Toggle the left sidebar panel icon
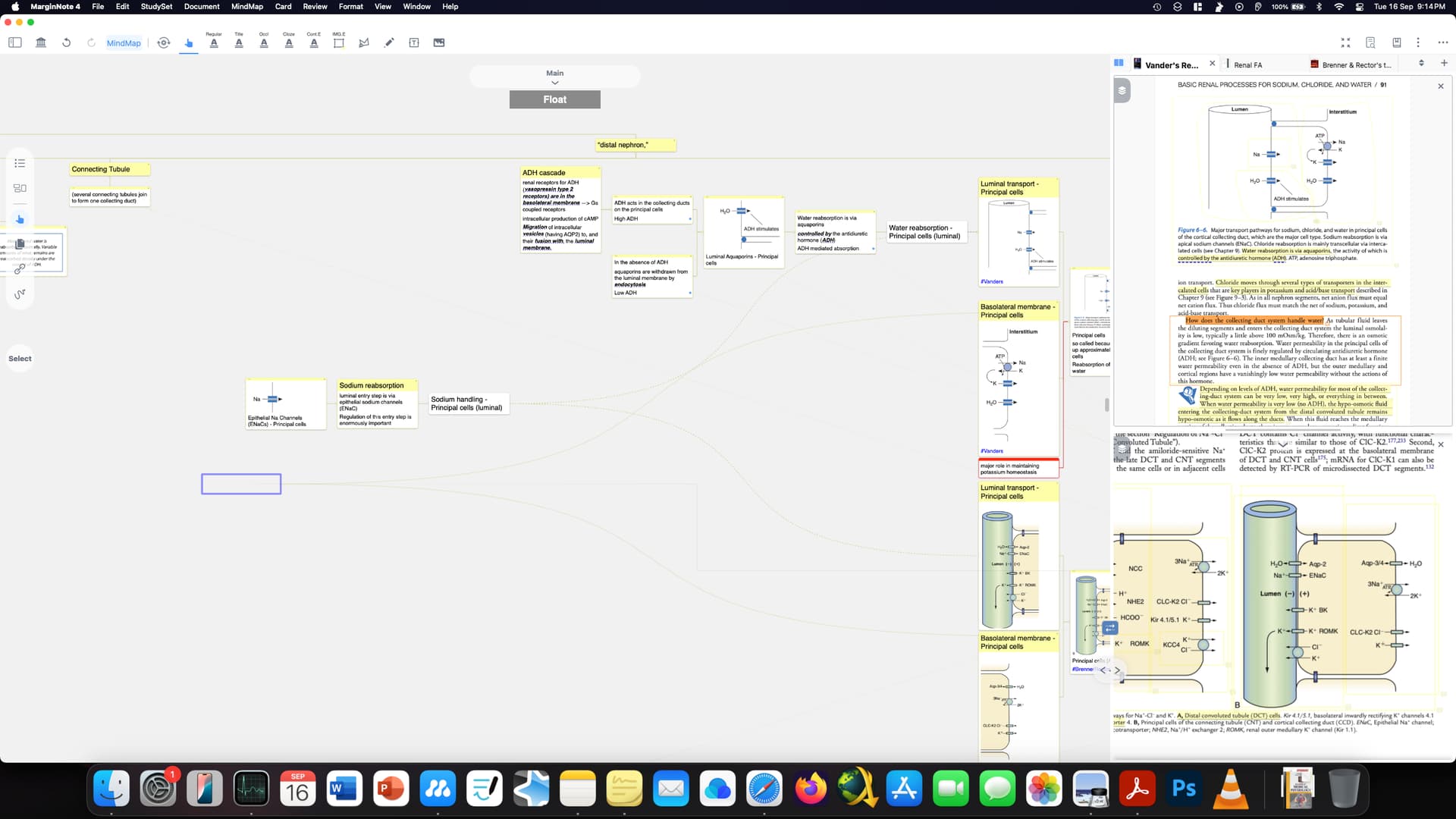 click(x=15, y=42)
